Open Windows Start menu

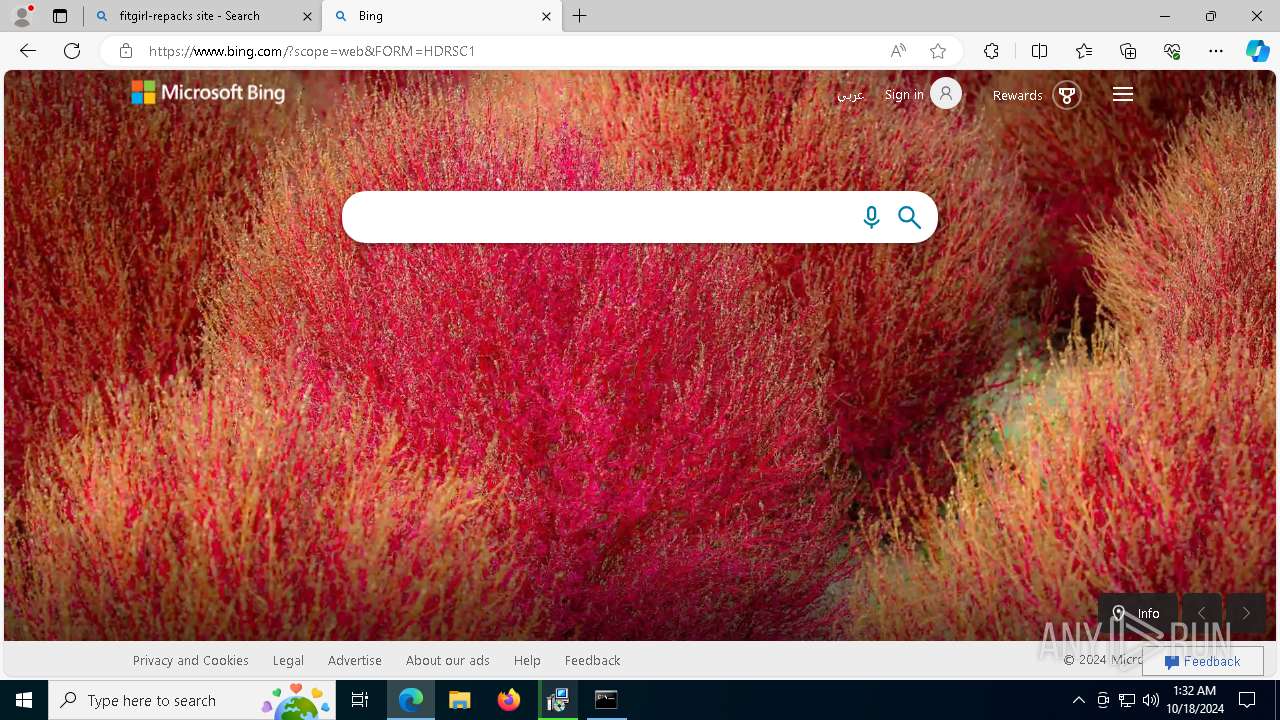24,700
